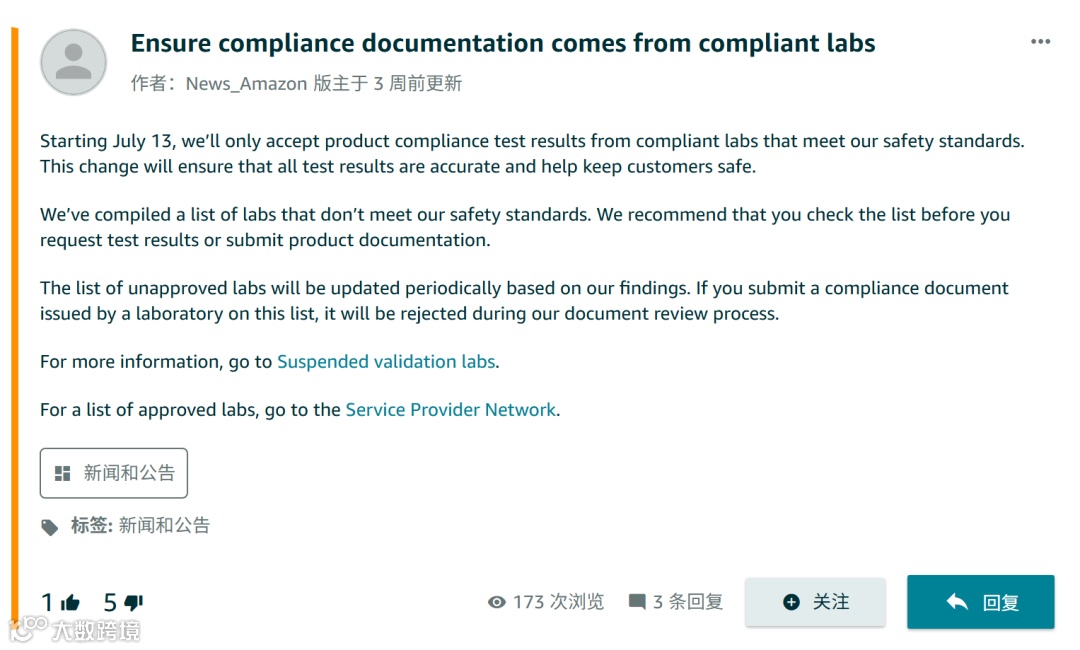Click the author name News_Amazon

246,84
